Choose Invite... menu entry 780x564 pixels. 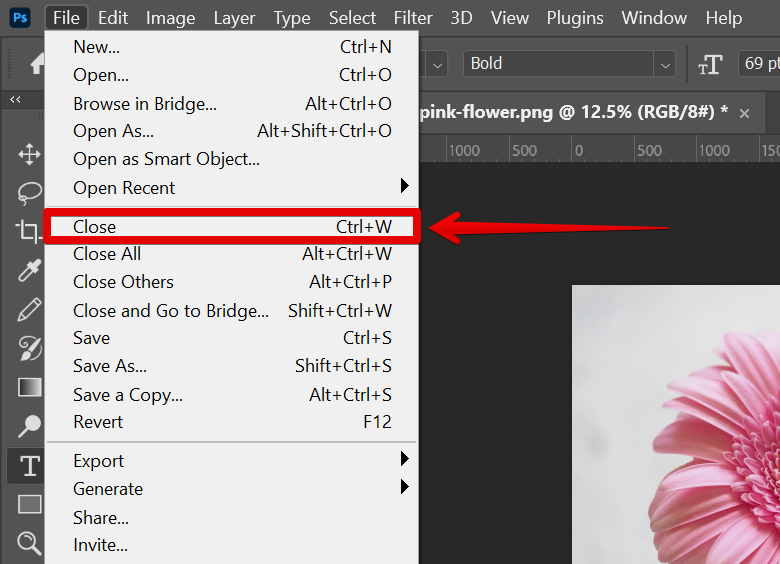231,546
